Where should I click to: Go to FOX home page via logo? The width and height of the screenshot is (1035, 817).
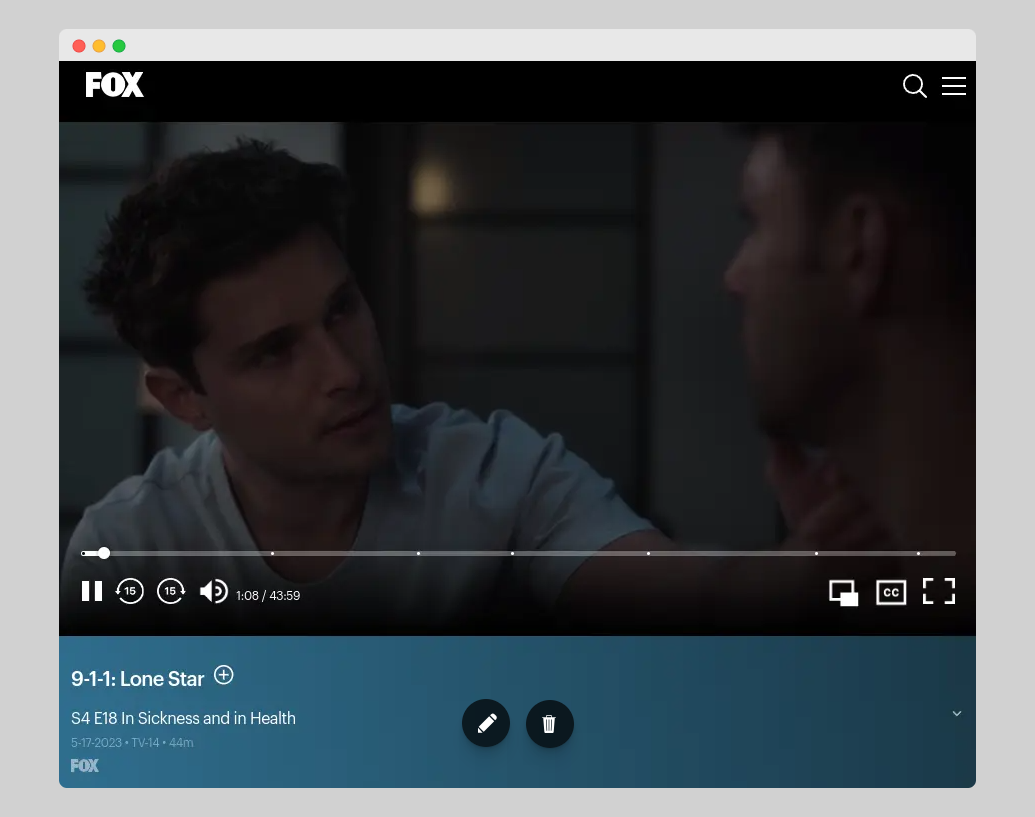click(114, 85)
